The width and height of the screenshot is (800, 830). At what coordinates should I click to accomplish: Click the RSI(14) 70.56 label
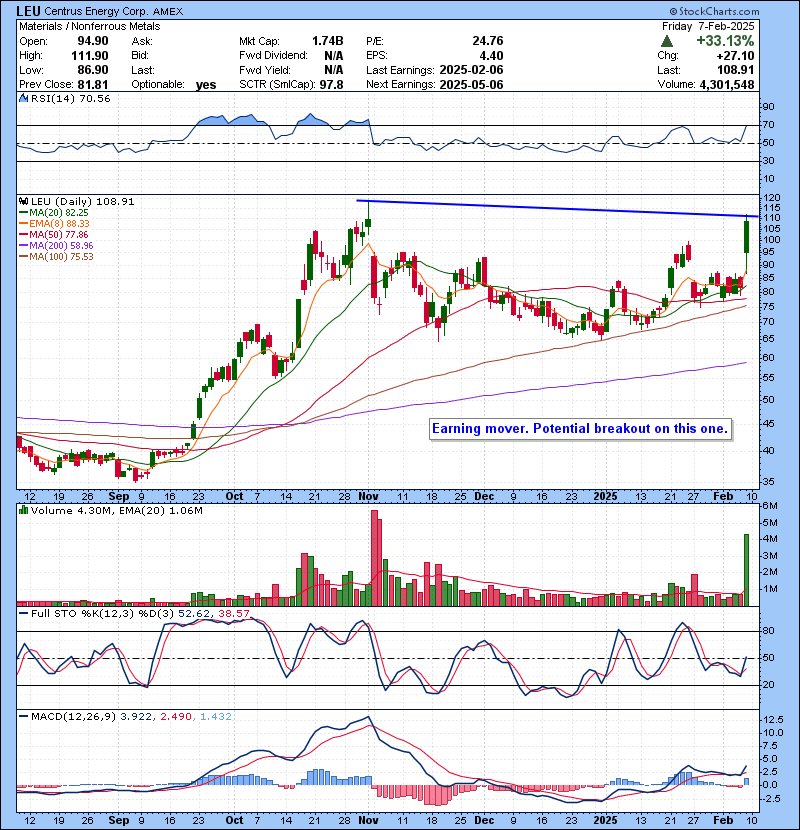(70, 98)
